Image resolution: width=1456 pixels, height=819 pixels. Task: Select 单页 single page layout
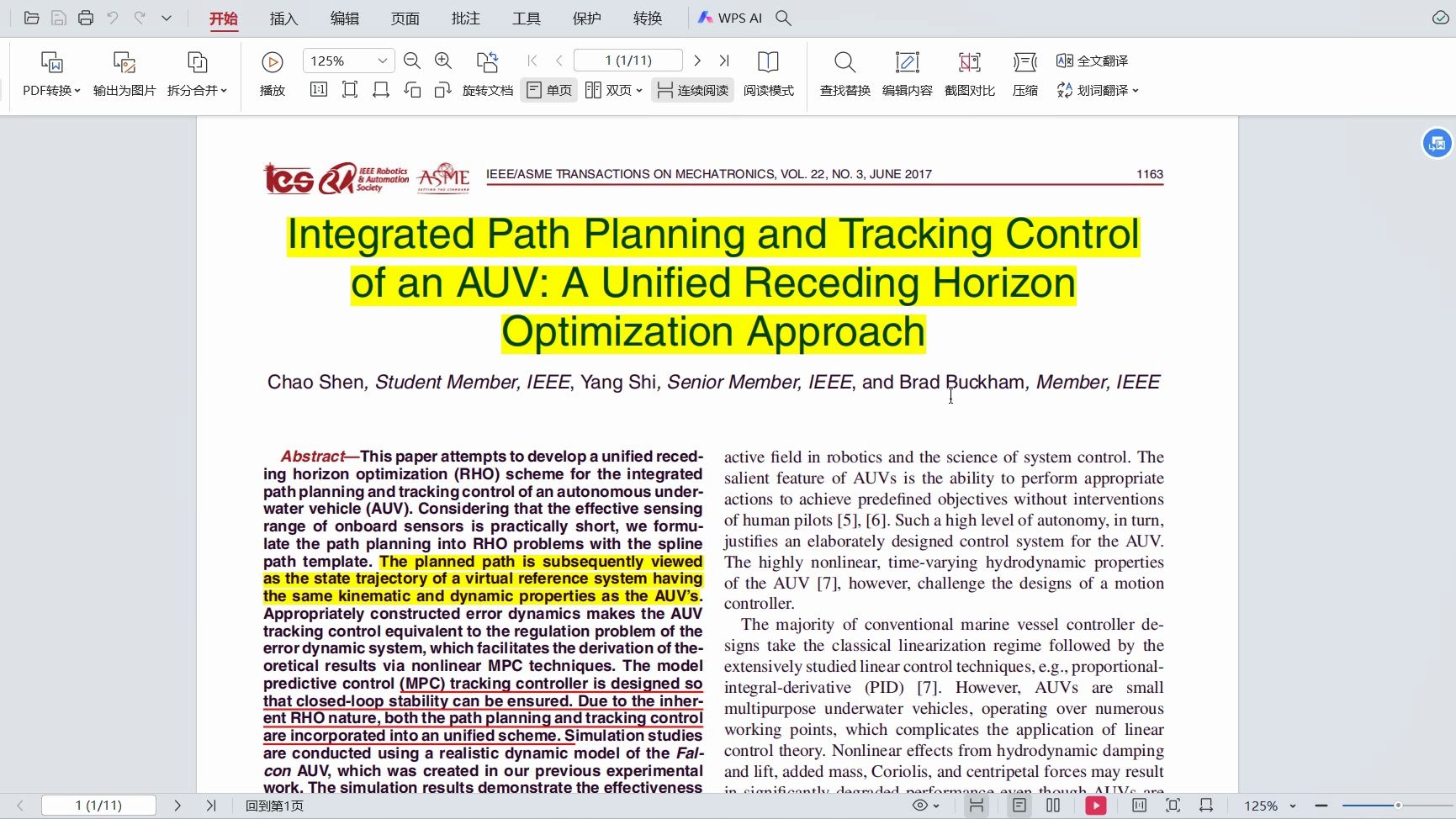click(x=548, y=90)
